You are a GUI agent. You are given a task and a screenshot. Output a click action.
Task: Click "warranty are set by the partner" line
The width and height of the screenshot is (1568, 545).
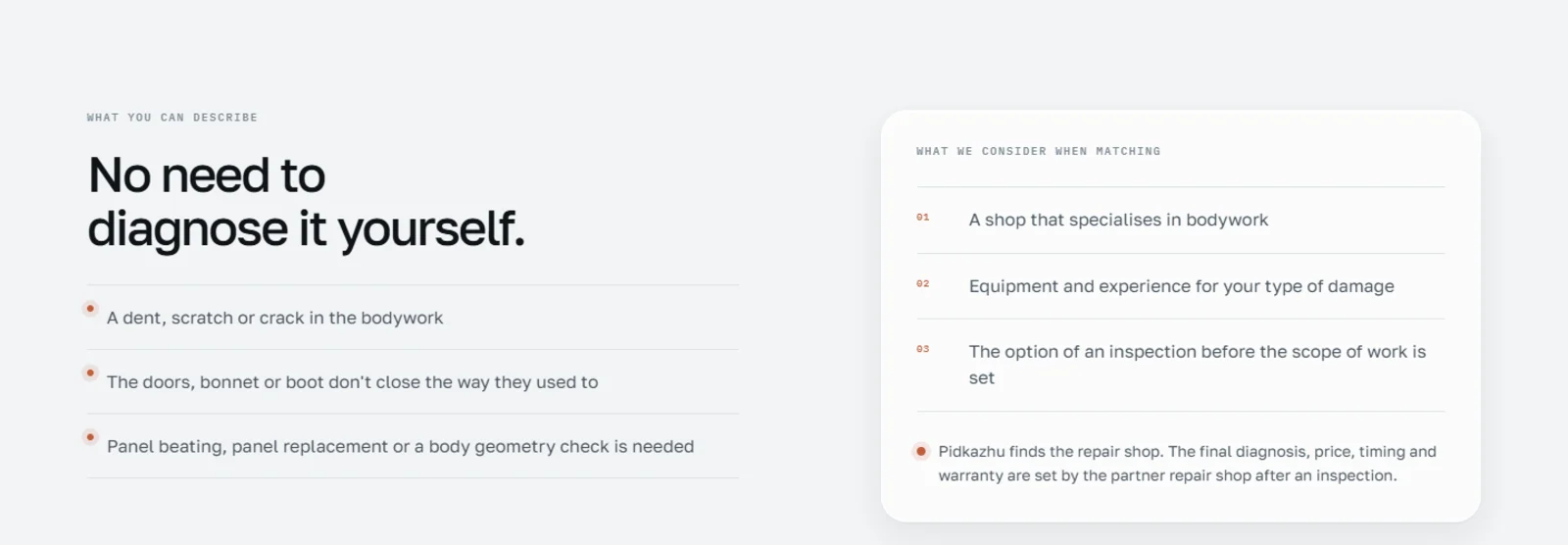click(x=1167, y=475)
